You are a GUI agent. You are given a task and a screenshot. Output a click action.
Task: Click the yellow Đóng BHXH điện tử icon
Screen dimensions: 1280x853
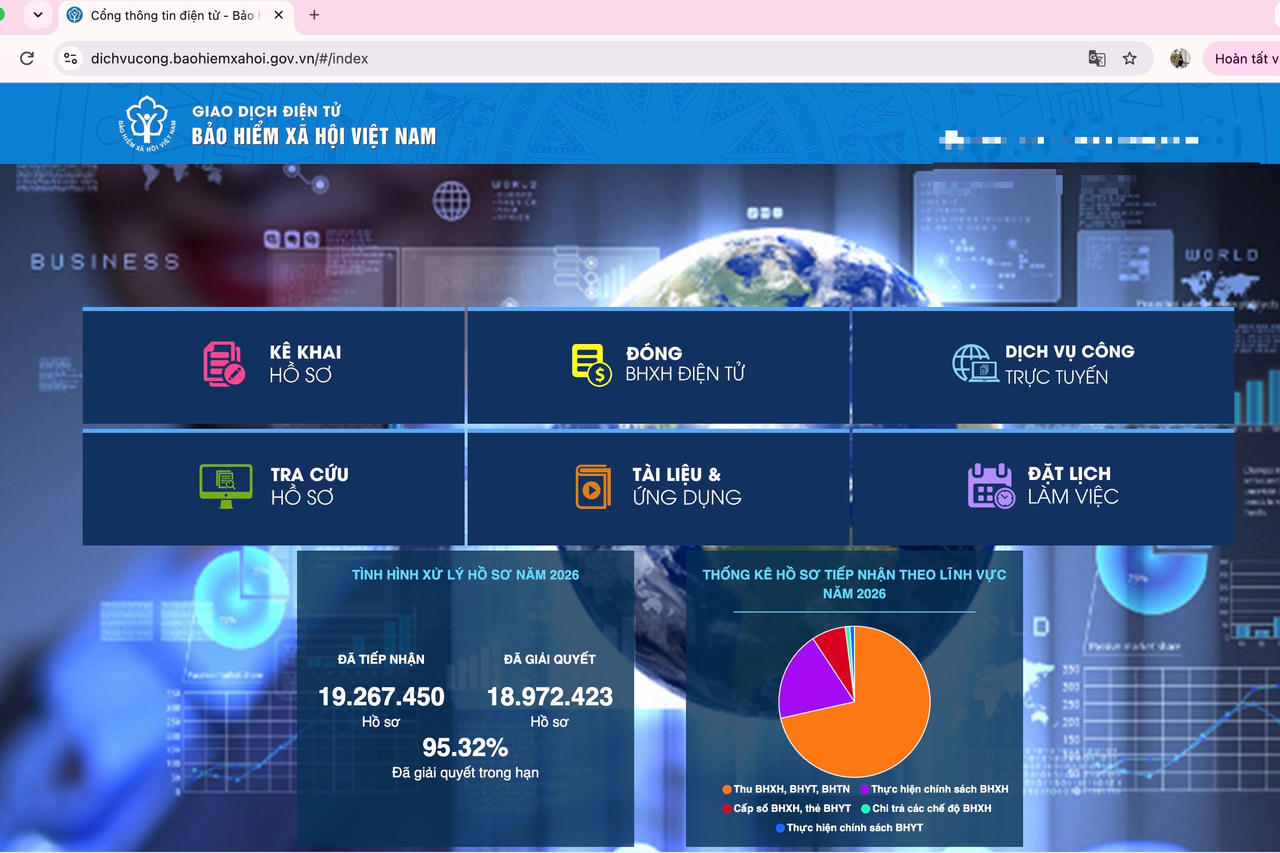point(591,365)
